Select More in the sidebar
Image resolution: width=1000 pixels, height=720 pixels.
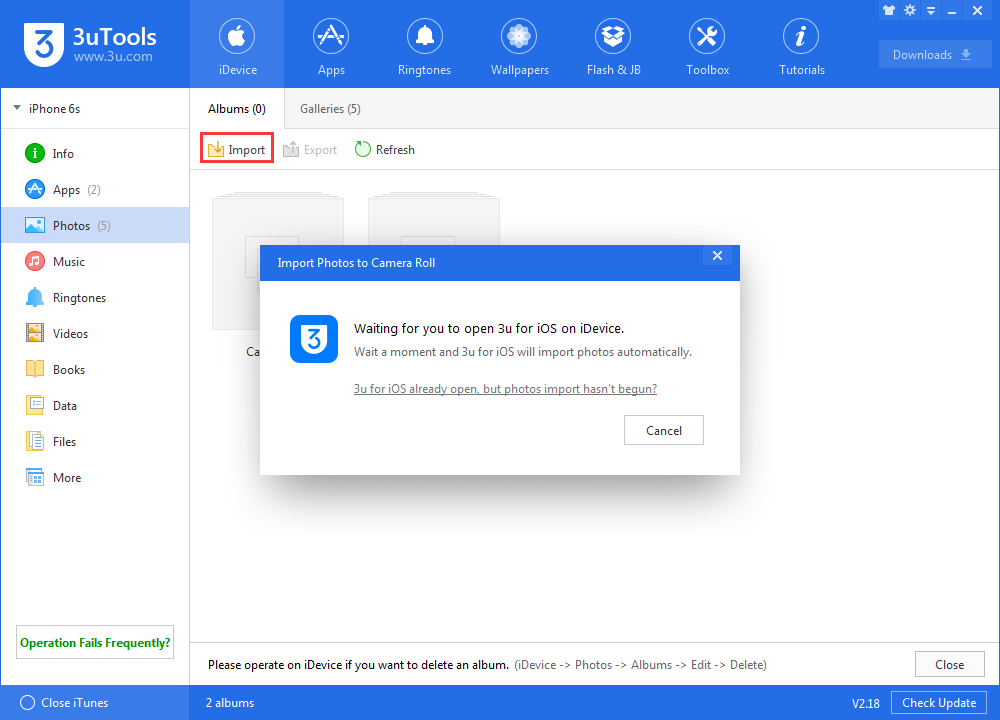pyautogui.click(x=95, y=478)
